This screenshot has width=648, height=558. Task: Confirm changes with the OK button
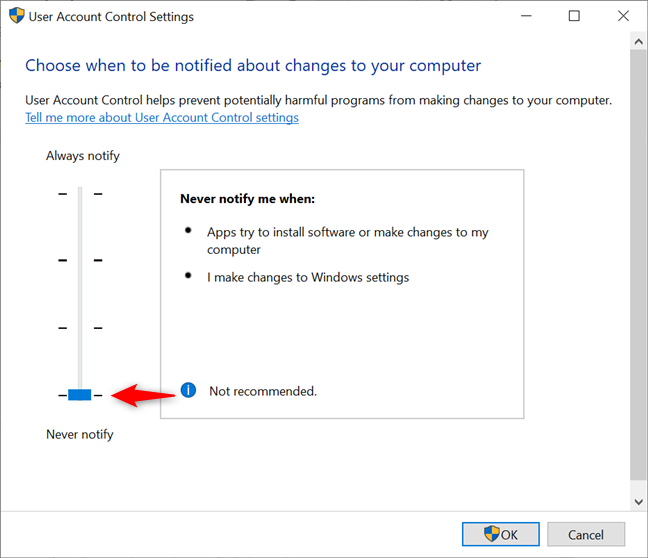point(500,534)
